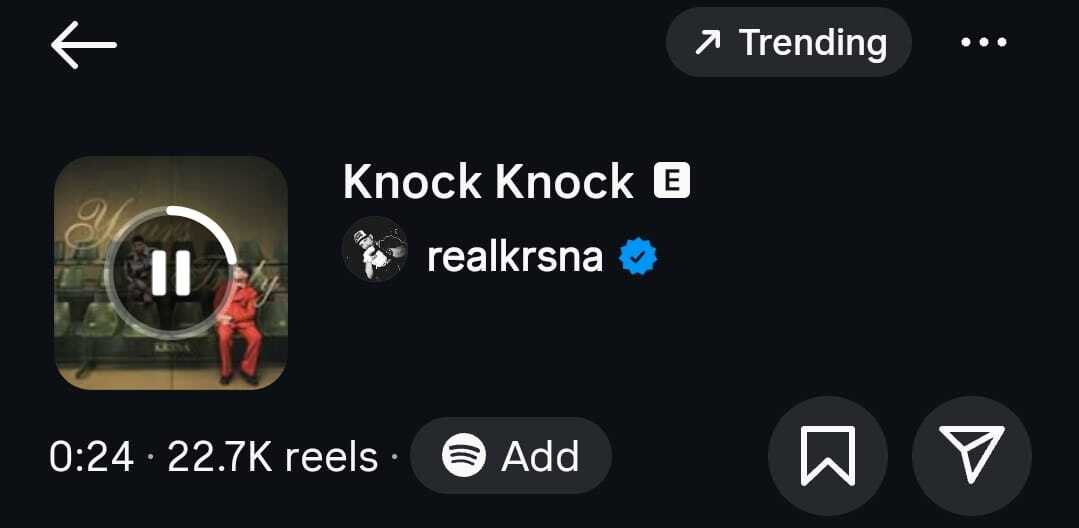Pause the audio preview playback
This screenshot has width=1079, height=528.
point(171,273)
